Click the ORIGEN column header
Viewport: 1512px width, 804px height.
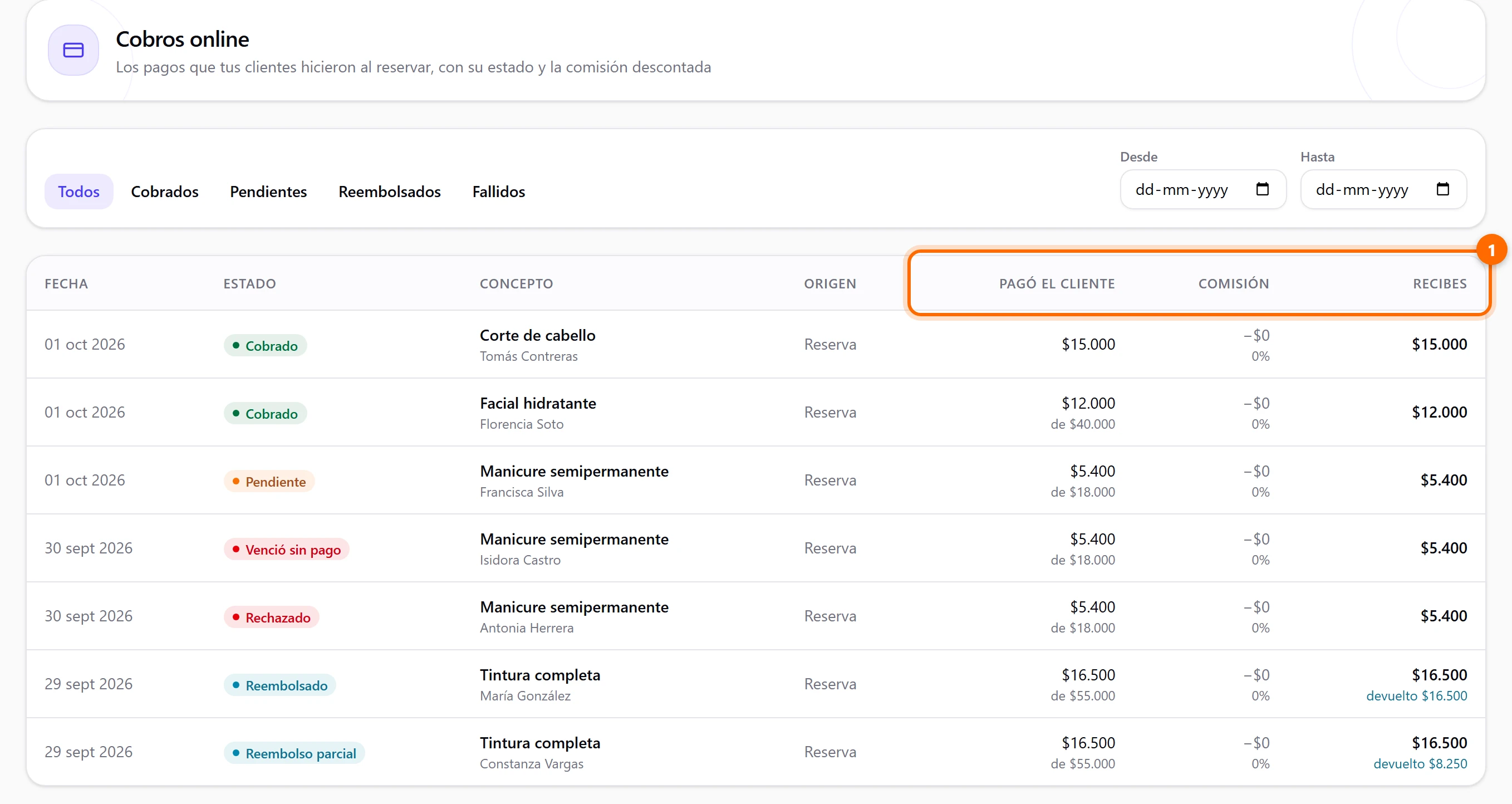(830, 283)
